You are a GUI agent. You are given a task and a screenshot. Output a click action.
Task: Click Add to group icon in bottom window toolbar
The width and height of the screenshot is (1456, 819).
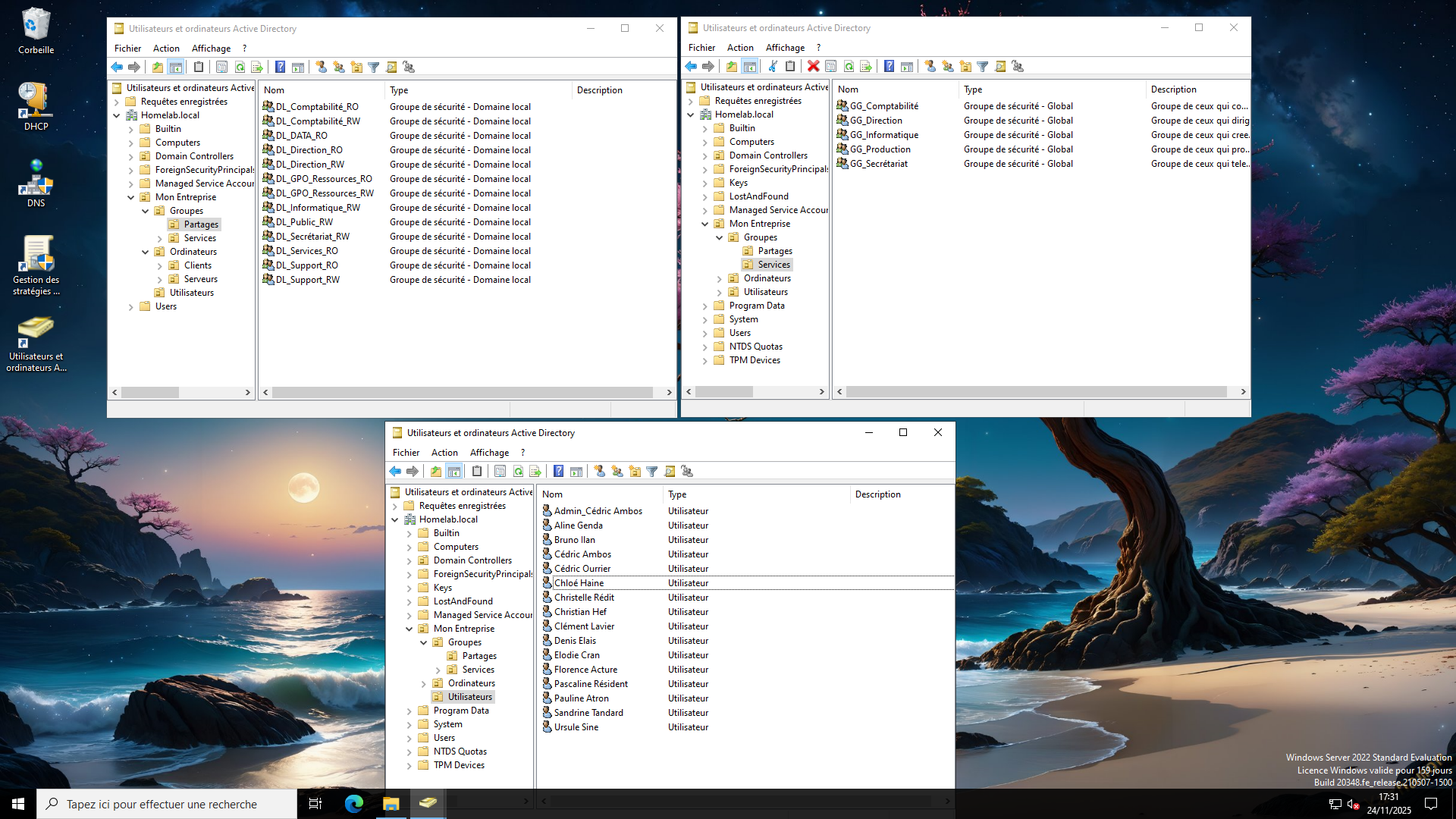pyautogui.click(x=687, y=472)
